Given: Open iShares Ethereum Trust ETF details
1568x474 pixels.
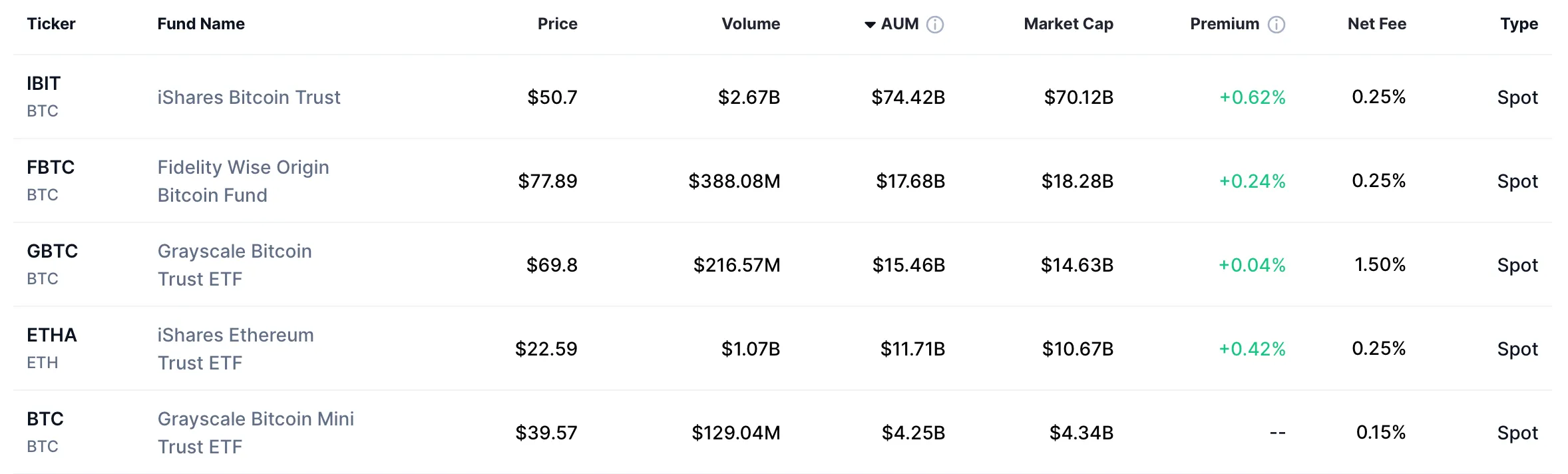Looking at the screenshot, I should (234, 349).
